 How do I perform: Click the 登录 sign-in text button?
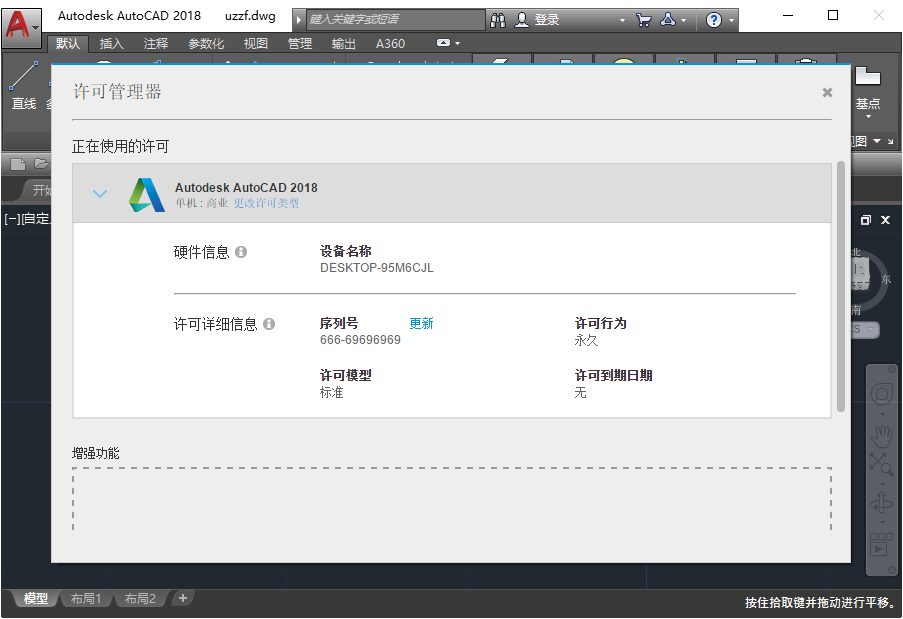(x=547, y=20)
